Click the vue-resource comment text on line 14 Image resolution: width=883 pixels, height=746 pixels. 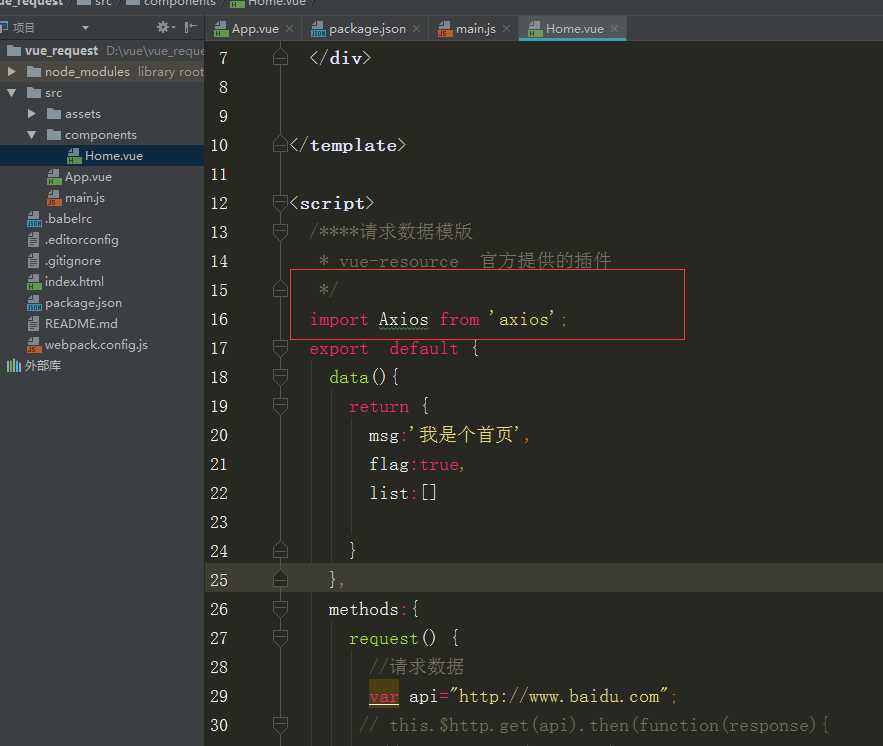399,261
